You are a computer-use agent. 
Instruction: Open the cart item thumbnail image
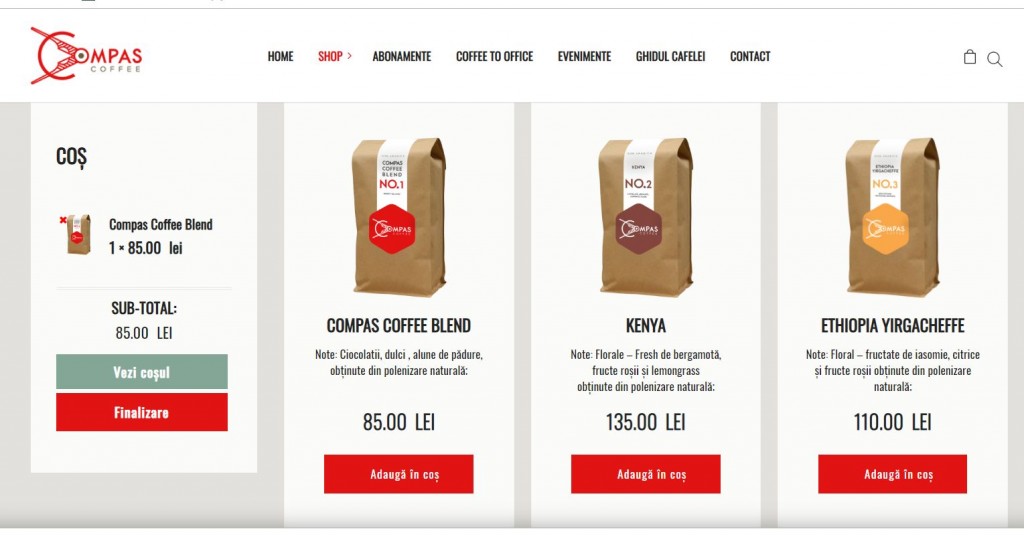(78, 235)
